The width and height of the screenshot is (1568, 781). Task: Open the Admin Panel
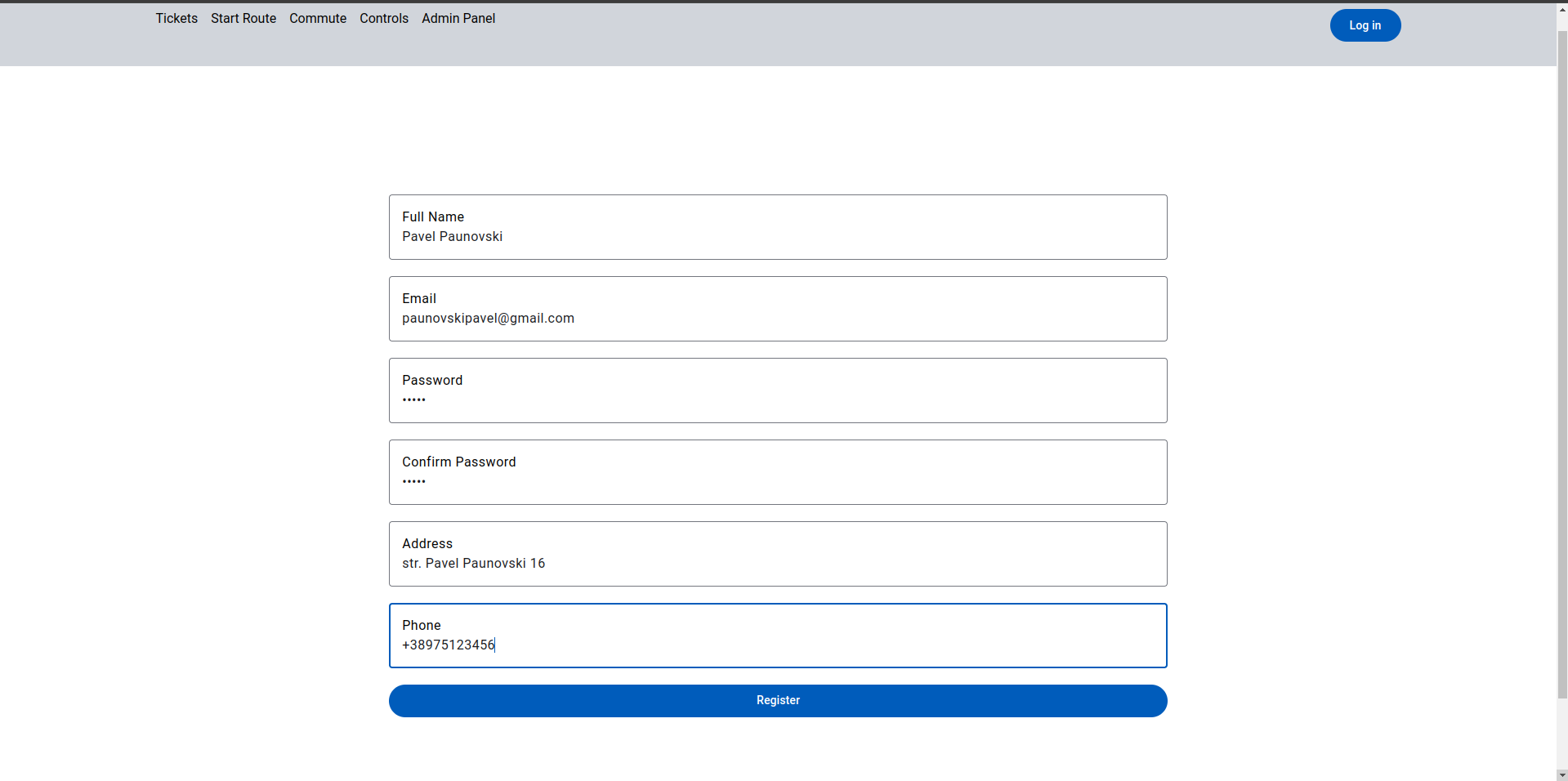[x=458, y=18]
